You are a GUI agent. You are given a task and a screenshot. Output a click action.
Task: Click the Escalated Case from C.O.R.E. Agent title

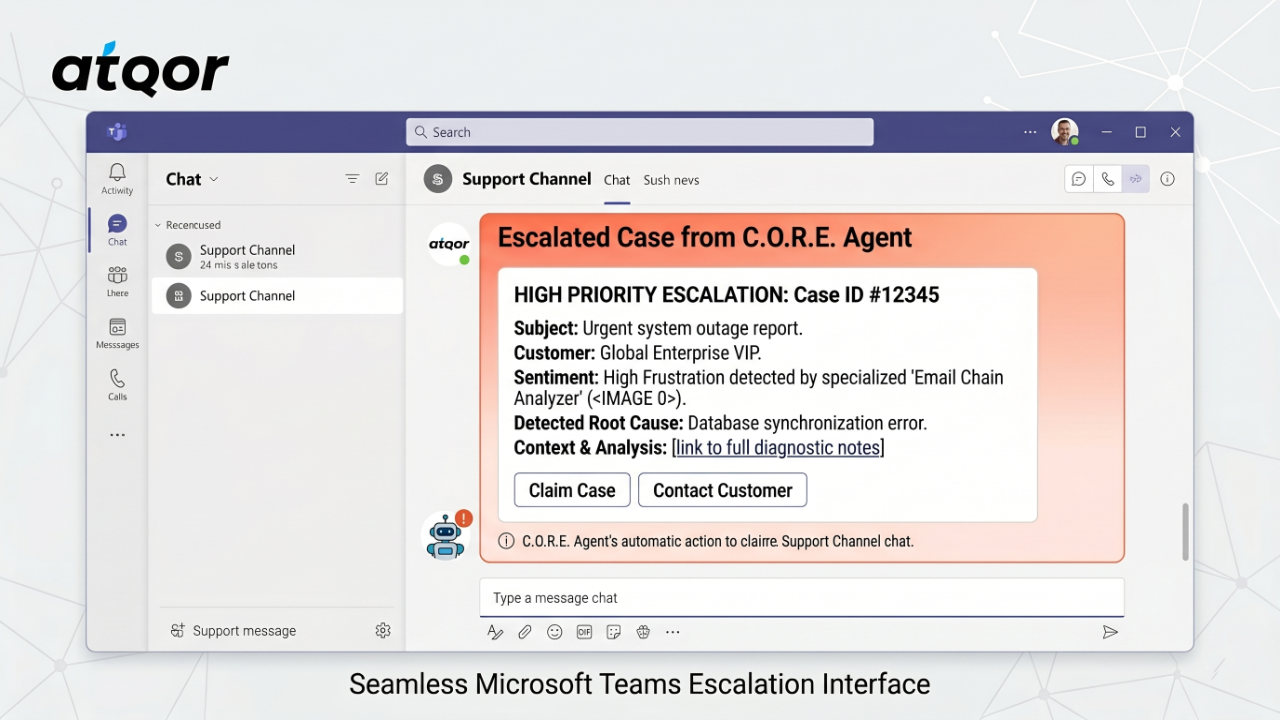(x=705, y=238)
